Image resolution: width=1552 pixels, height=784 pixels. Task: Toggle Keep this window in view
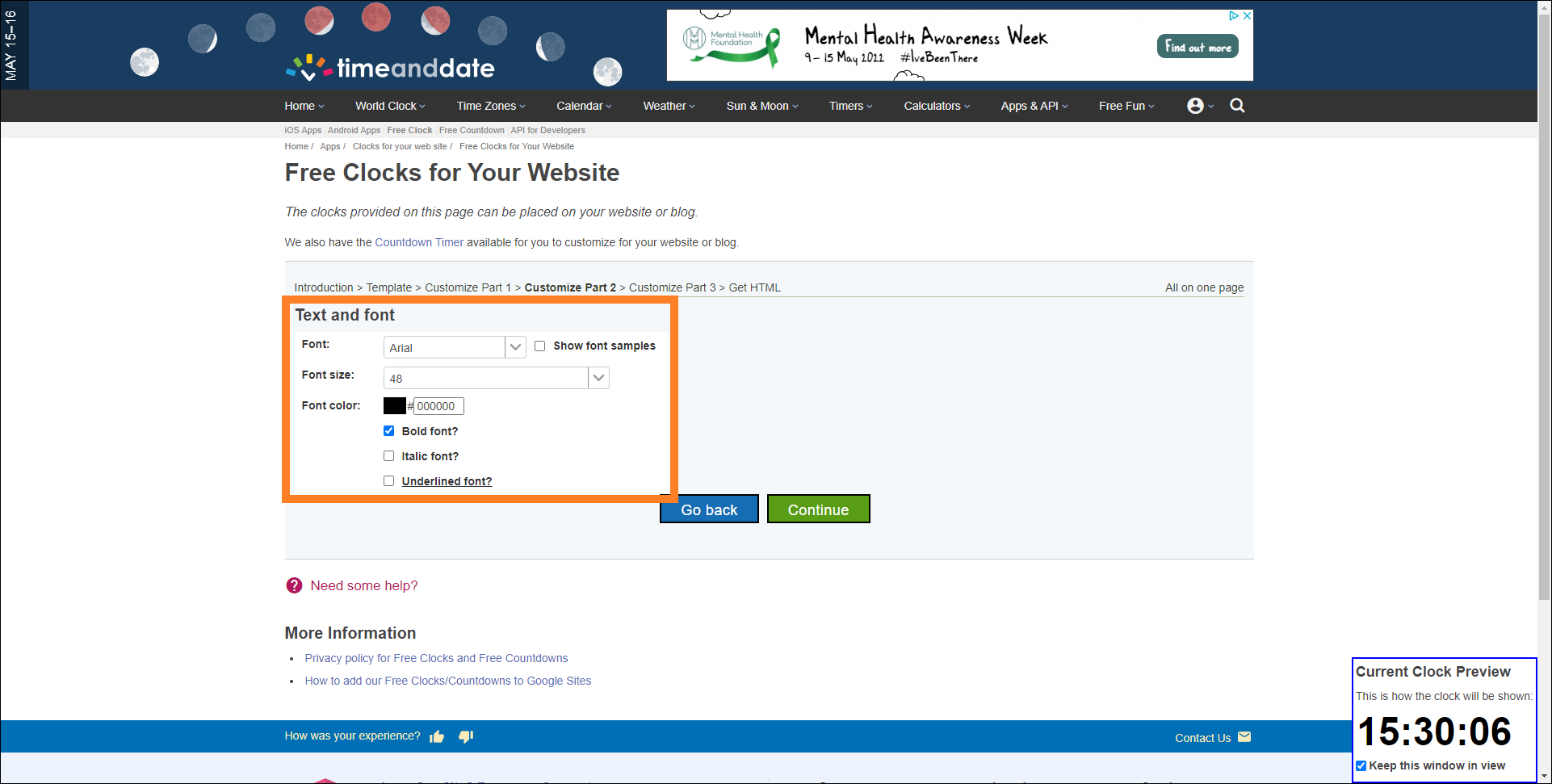point(1361,765)
